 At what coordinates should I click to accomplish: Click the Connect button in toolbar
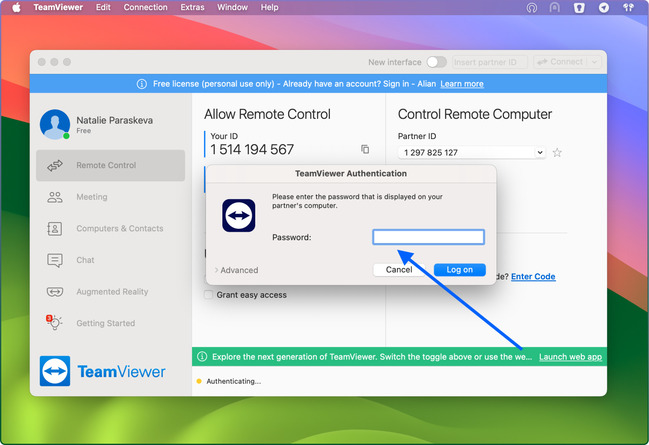[560, 62]
